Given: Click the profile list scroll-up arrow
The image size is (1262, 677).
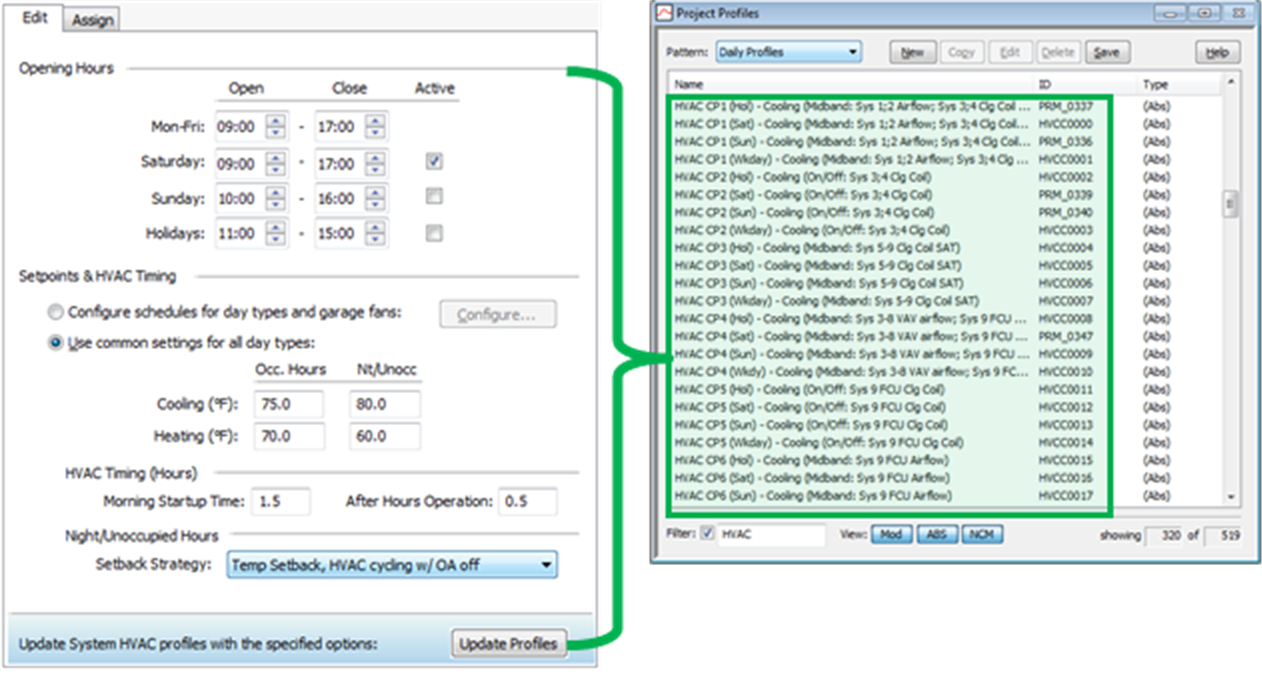Looking at the screenshot, I should pos(1231,82).
